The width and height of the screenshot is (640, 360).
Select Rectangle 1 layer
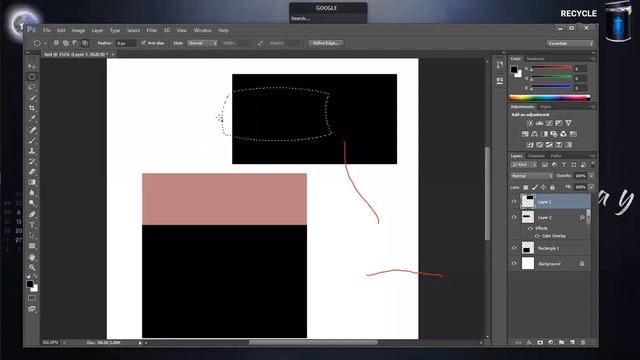(x=550, y=248)
